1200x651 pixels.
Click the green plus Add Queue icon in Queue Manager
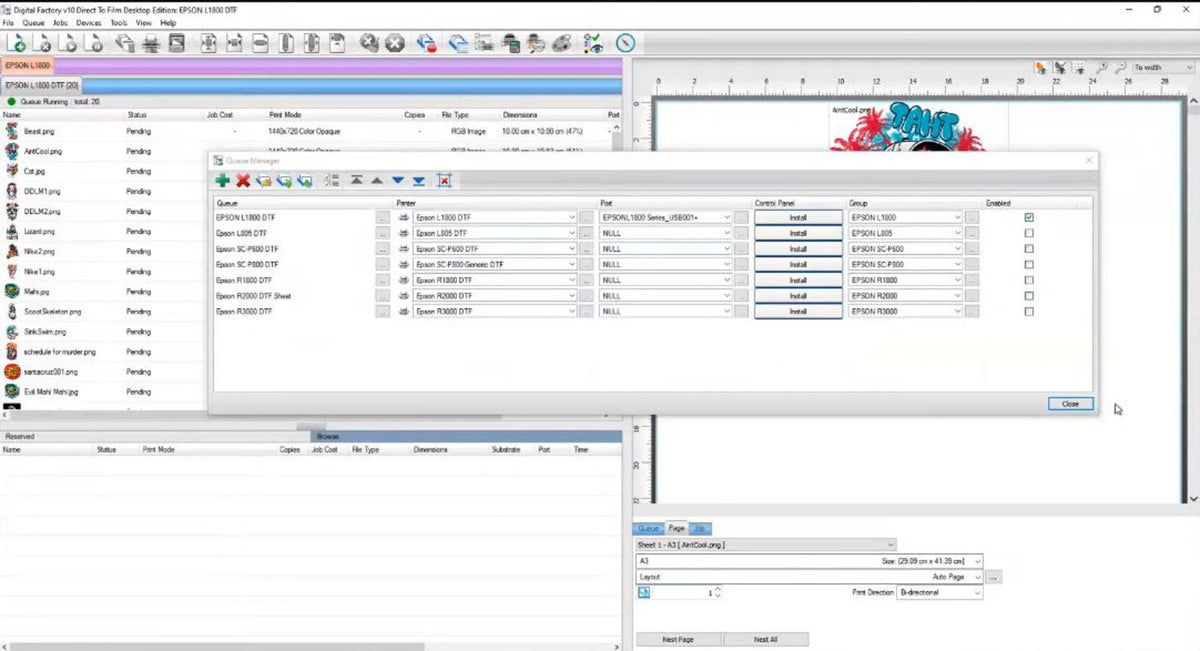[222, 181]
